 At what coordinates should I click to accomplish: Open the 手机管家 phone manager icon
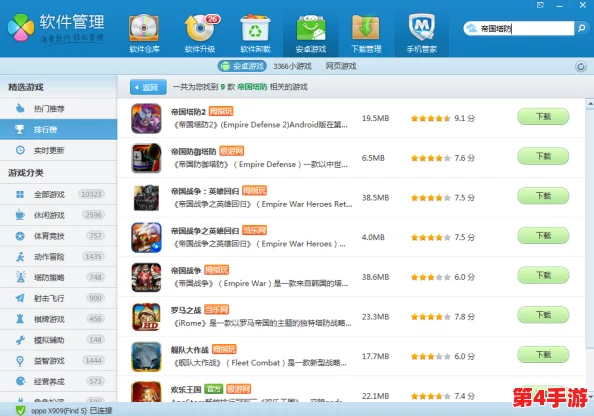click(422, 33)
